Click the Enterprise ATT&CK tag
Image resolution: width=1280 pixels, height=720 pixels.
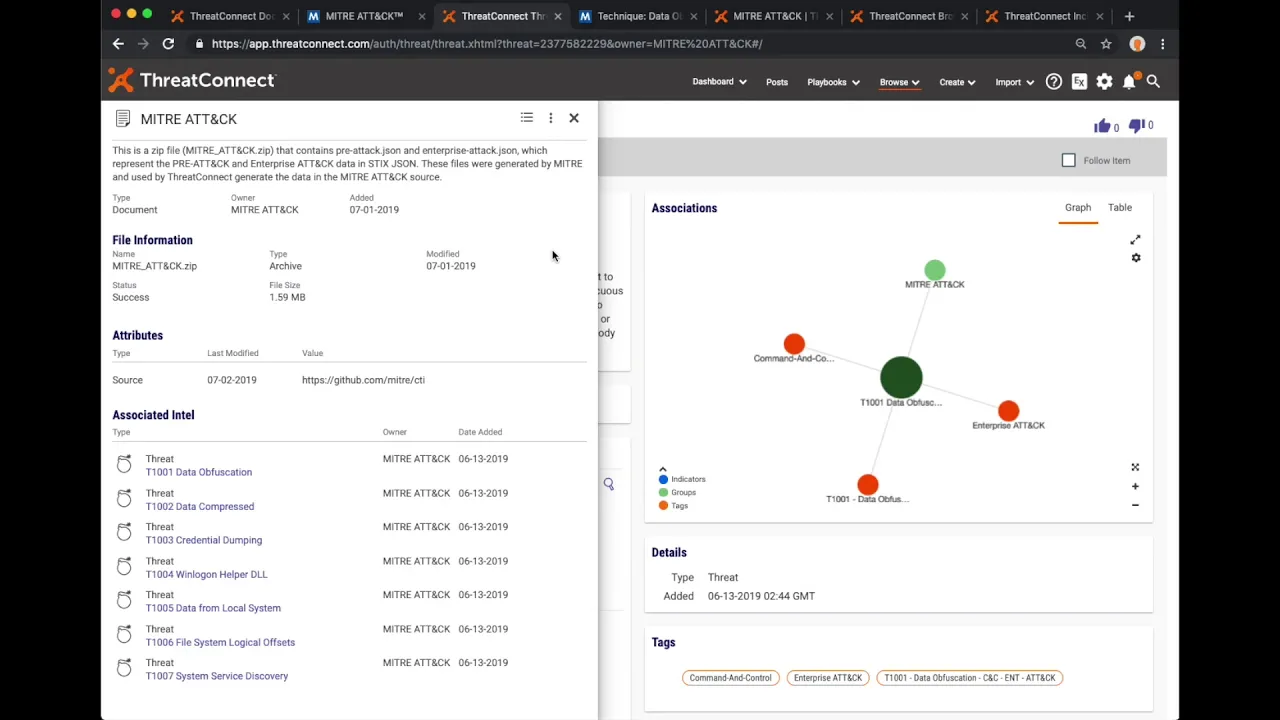(x=828, y=678)
